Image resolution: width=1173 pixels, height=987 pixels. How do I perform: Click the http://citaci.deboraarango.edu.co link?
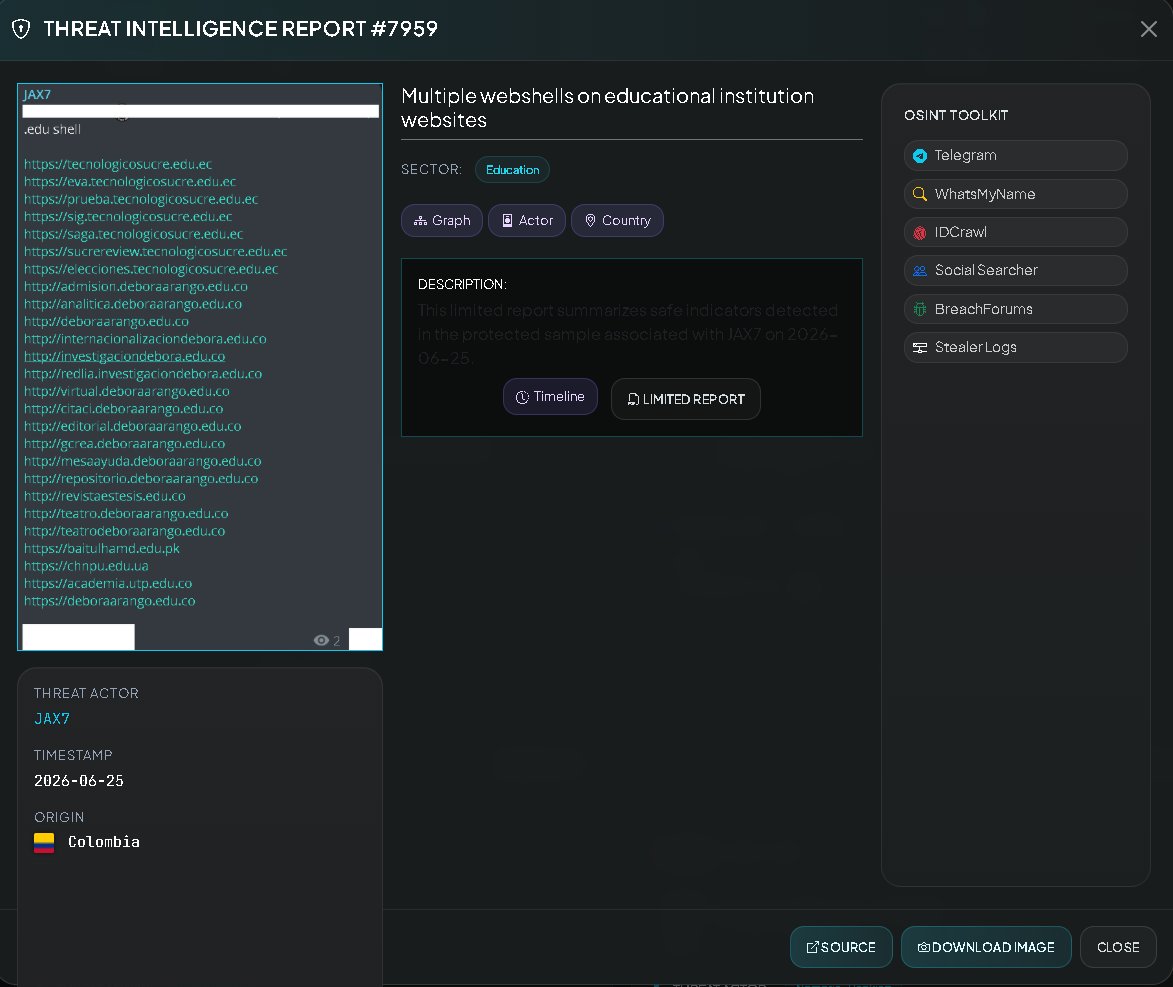pos(123,409)
